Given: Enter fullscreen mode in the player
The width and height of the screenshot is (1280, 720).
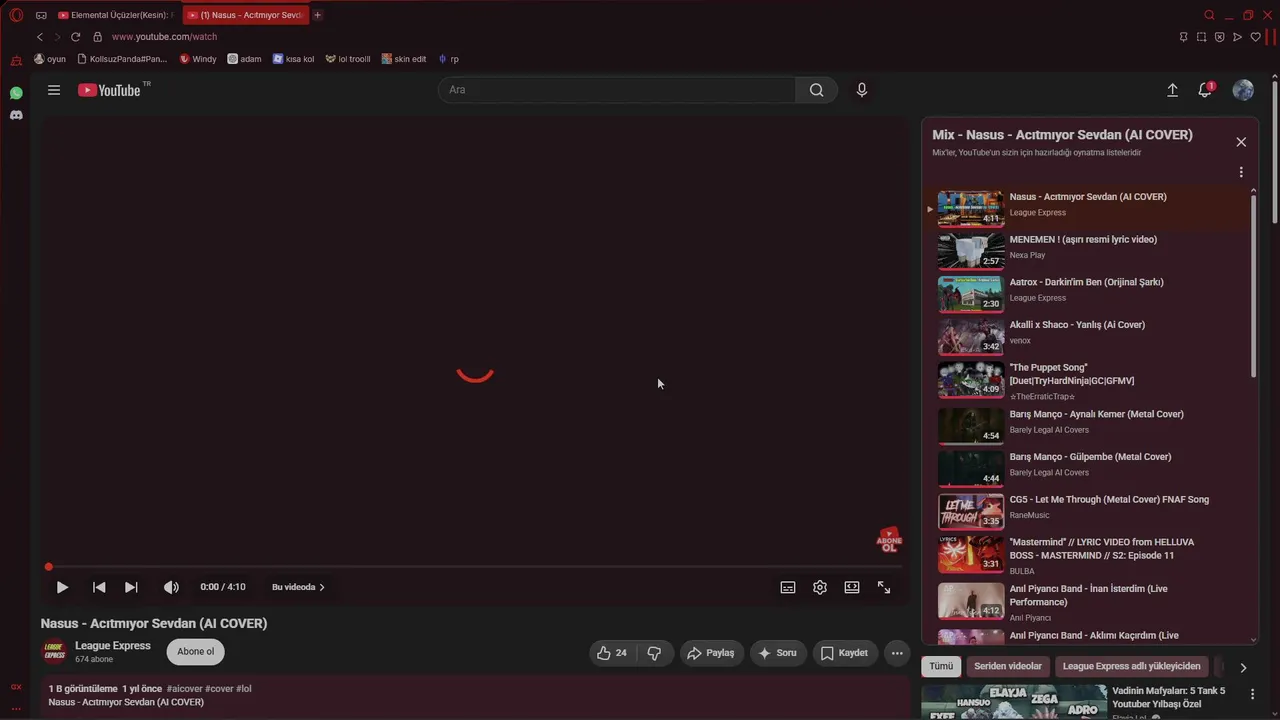Looking at the screenshot, I should [x=884, y=587].
